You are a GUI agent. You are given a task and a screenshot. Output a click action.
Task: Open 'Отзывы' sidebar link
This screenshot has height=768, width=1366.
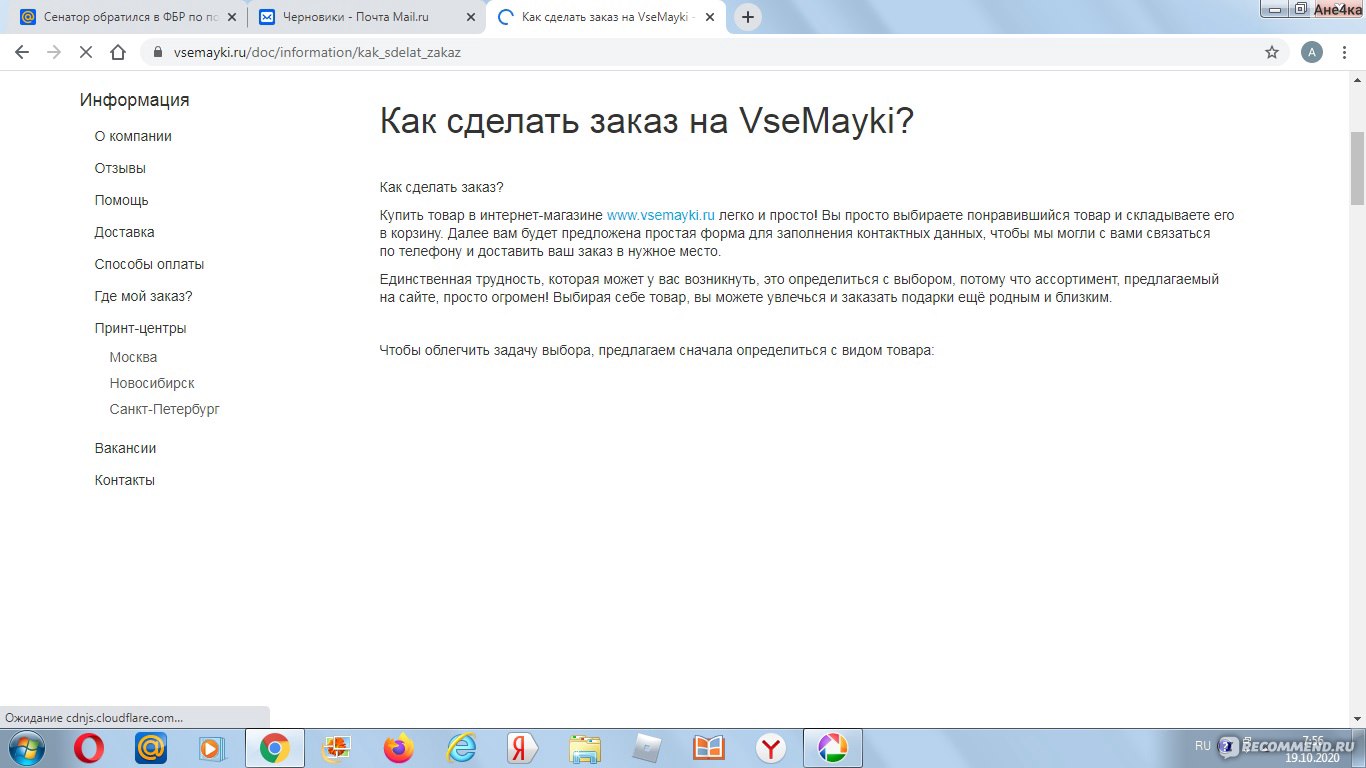click(120, 168)
